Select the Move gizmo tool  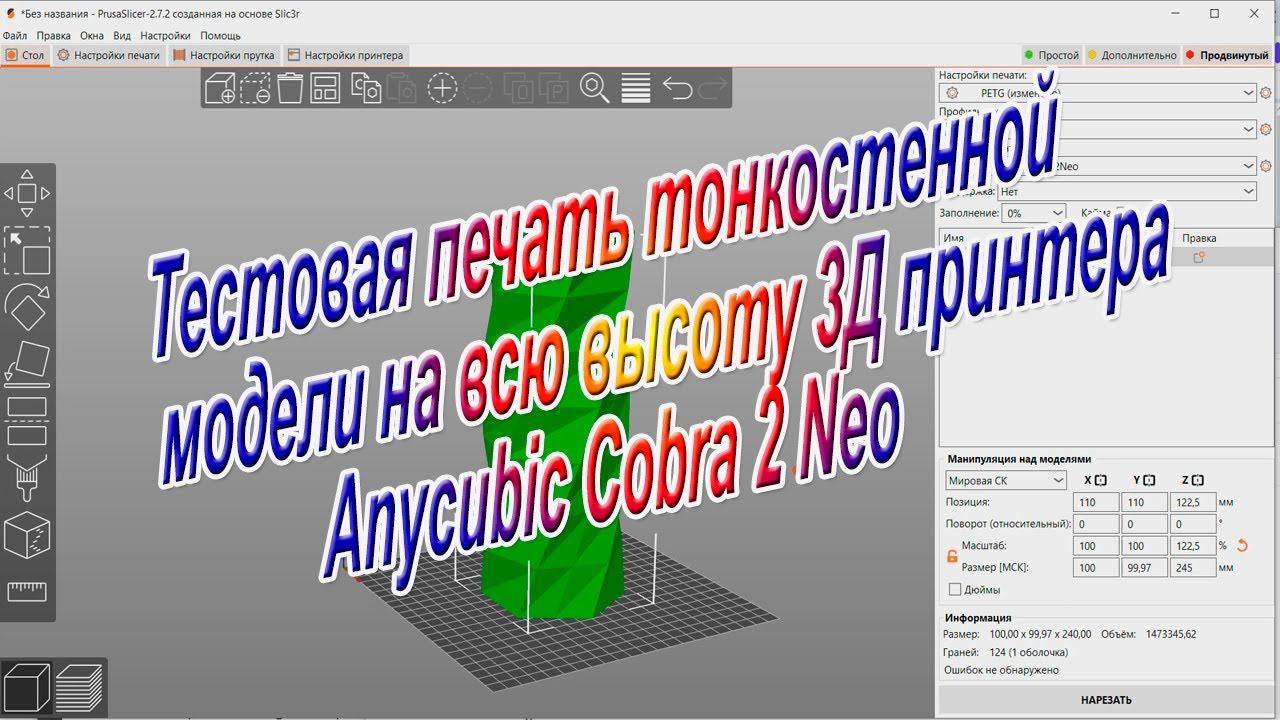point(27,193)
